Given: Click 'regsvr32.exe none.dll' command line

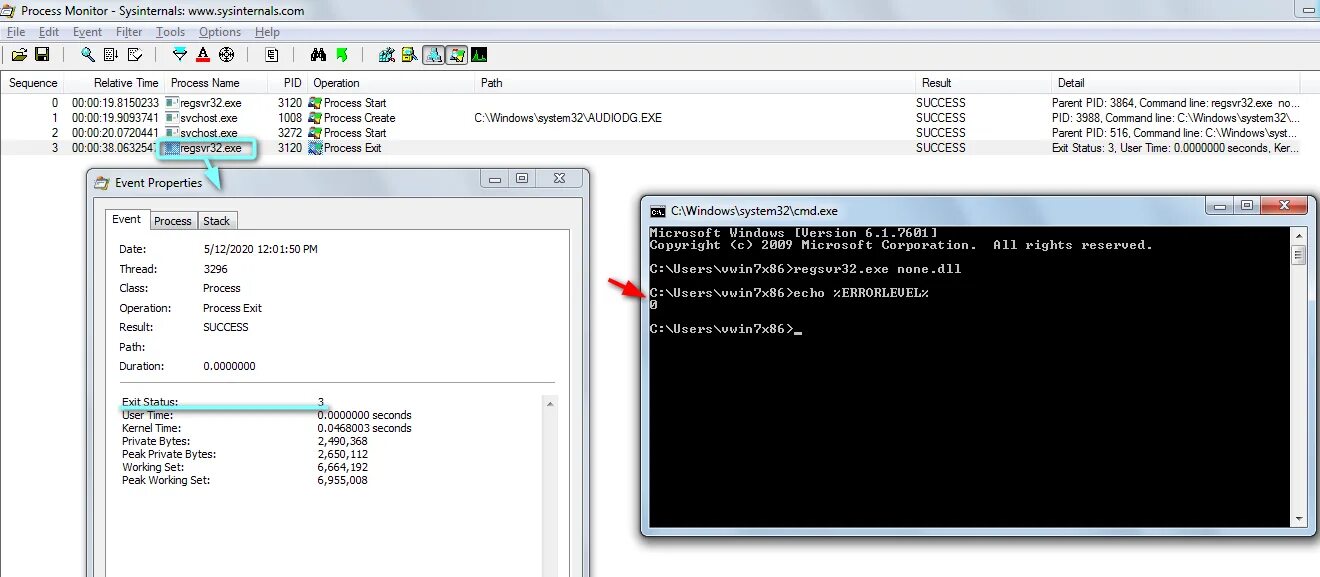Looking at the screenshot, I should point(877,269).
